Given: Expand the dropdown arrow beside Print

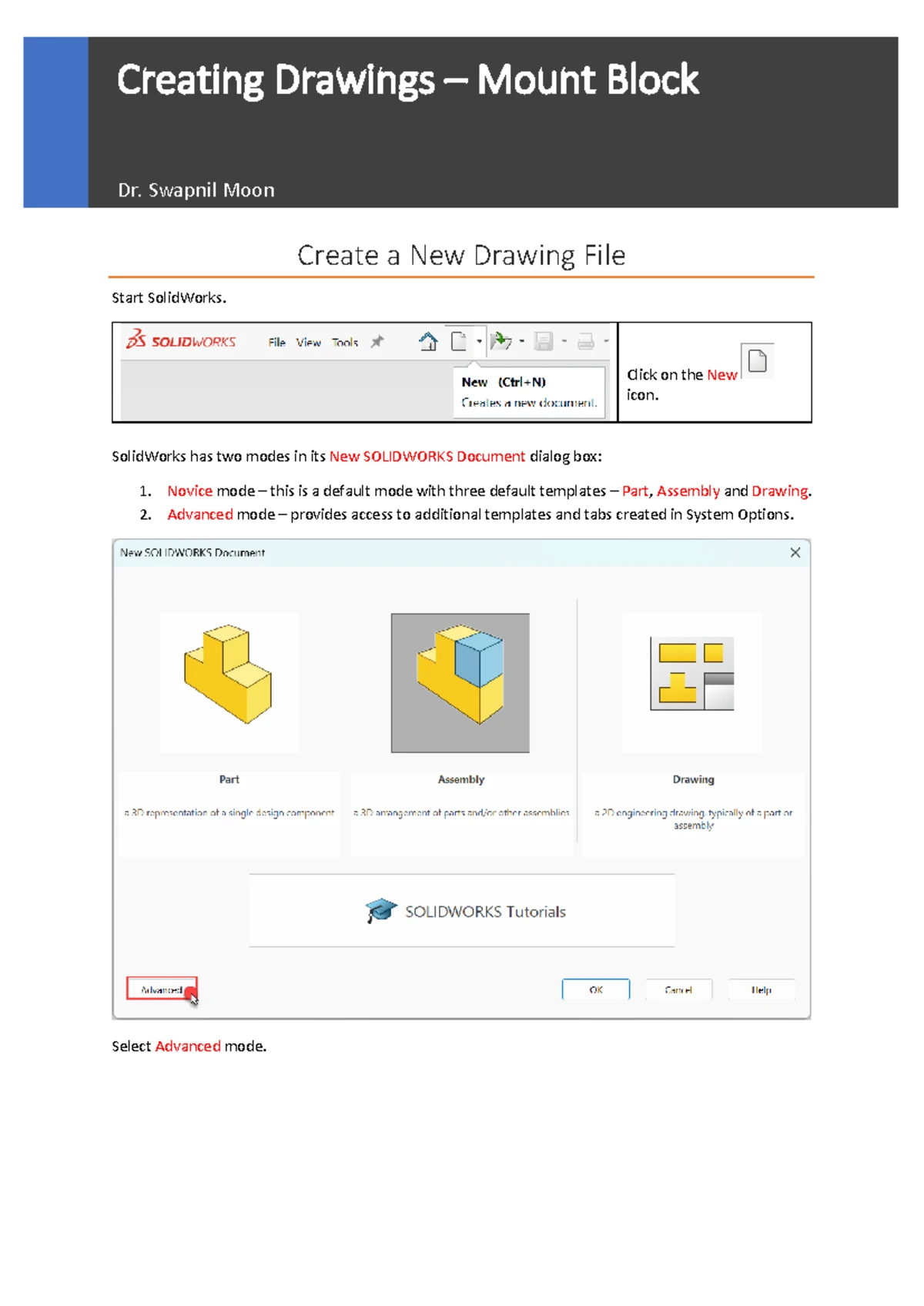Looking at the screenshot, I should coord(606,341).
